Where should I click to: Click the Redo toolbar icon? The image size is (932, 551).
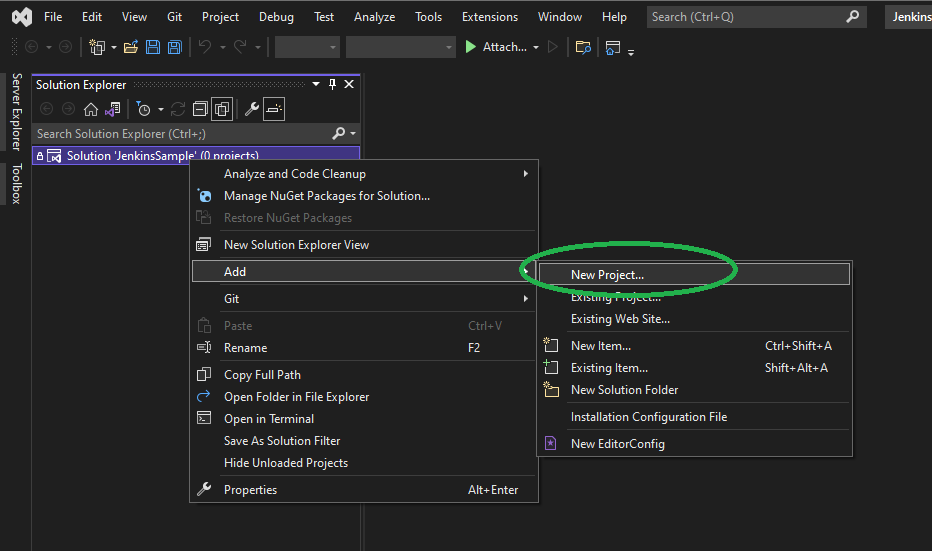coord(240,46)
